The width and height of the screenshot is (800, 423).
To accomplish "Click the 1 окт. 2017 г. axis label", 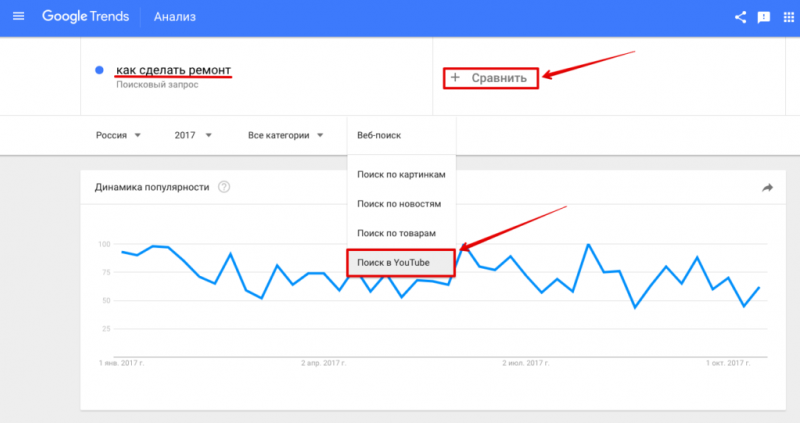I will tap(728, 363).
